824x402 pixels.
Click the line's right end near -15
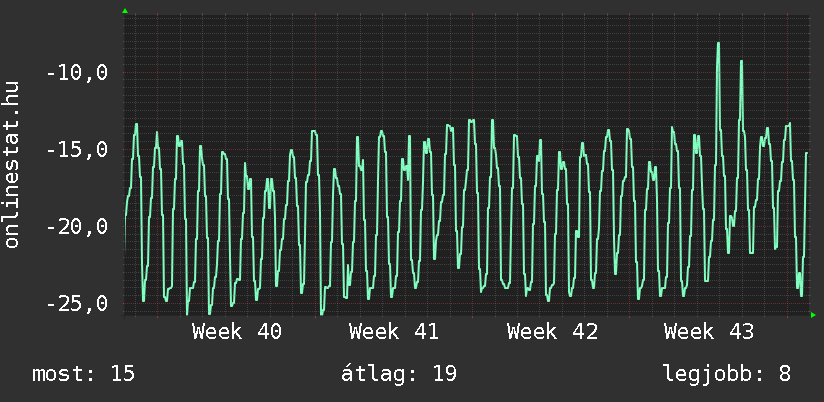coord(806,153)
